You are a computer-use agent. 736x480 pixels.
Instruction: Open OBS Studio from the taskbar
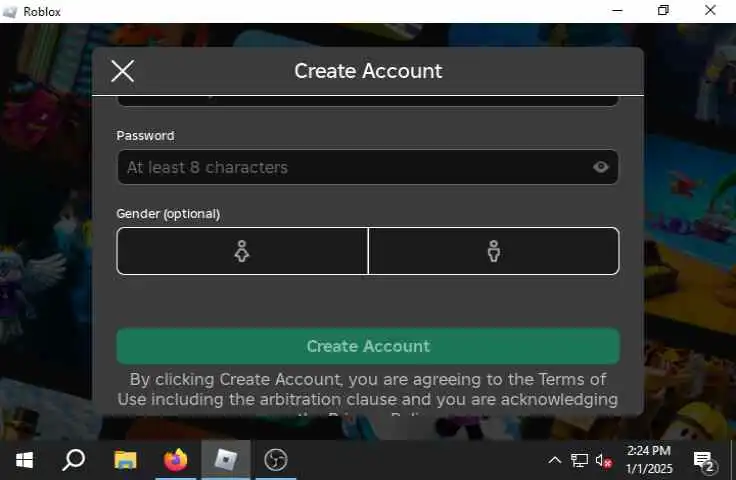(x=276, y=460)
